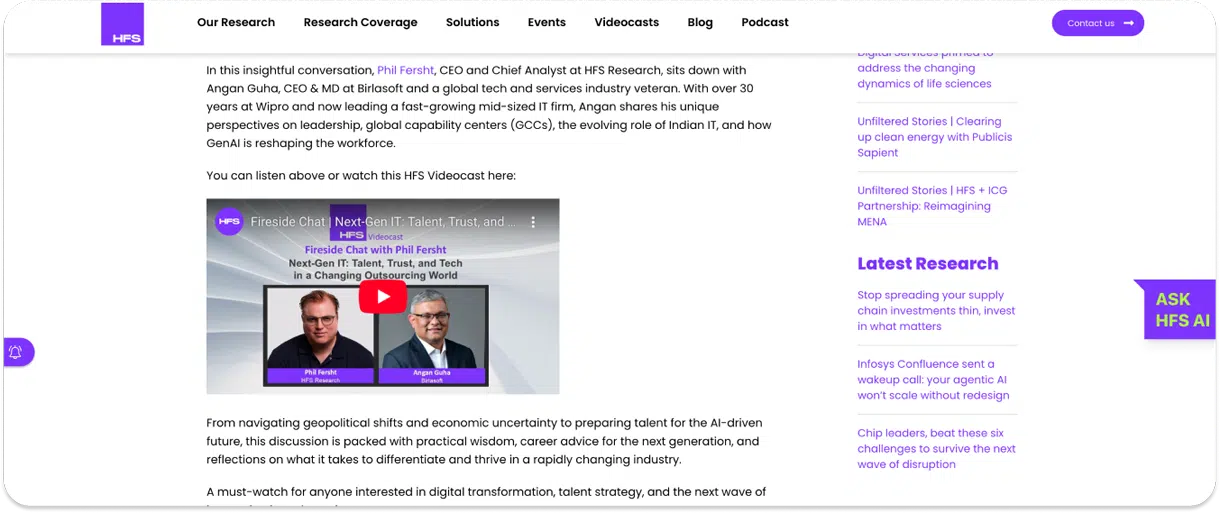The height and width of the screenshot is (513, 1220).
Task: Open Videocasts section
Action: pos(627,22)
